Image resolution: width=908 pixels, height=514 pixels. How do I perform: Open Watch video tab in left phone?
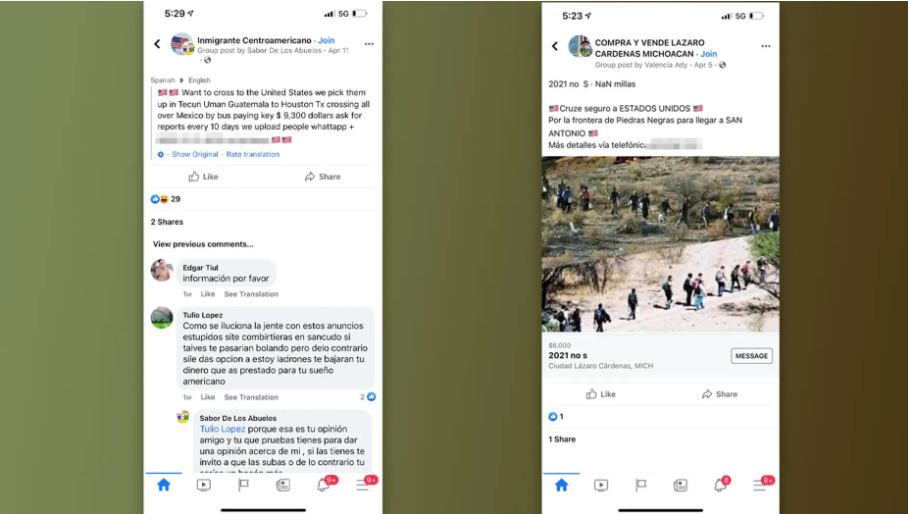[x=203, y=485]
